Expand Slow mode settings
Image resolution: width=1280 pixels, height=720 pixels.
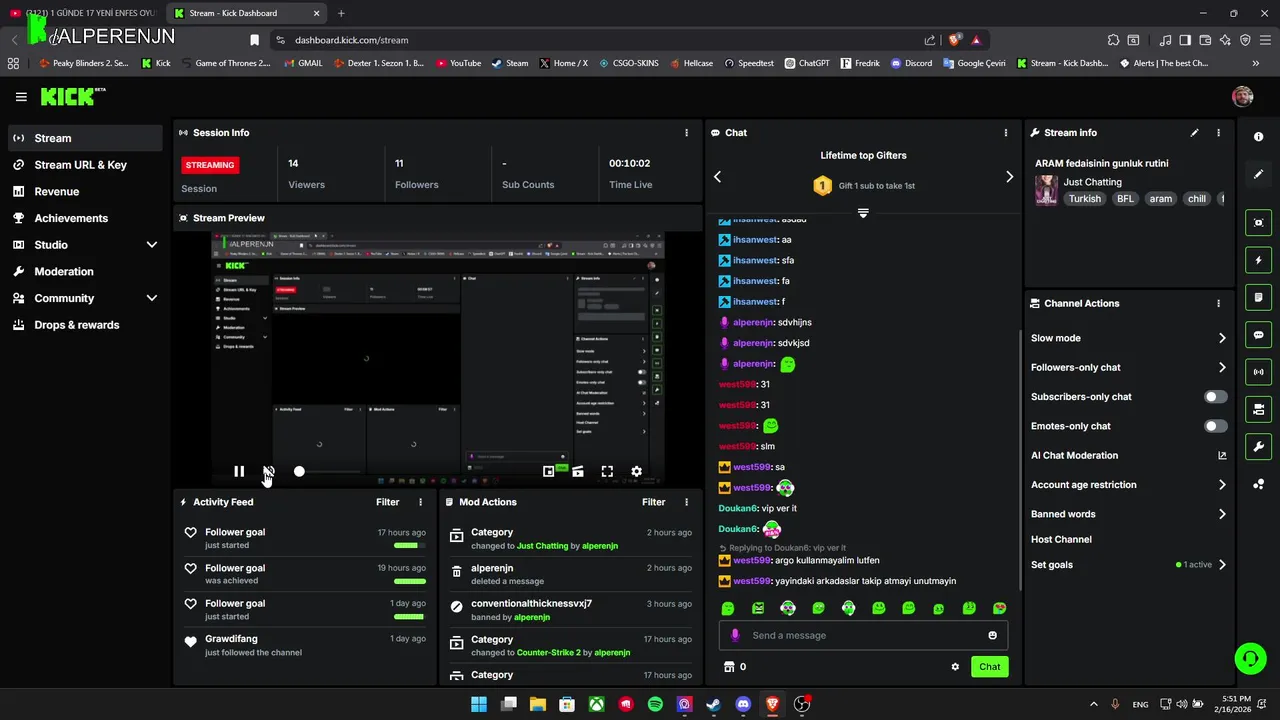click(x=1222, y=338)
